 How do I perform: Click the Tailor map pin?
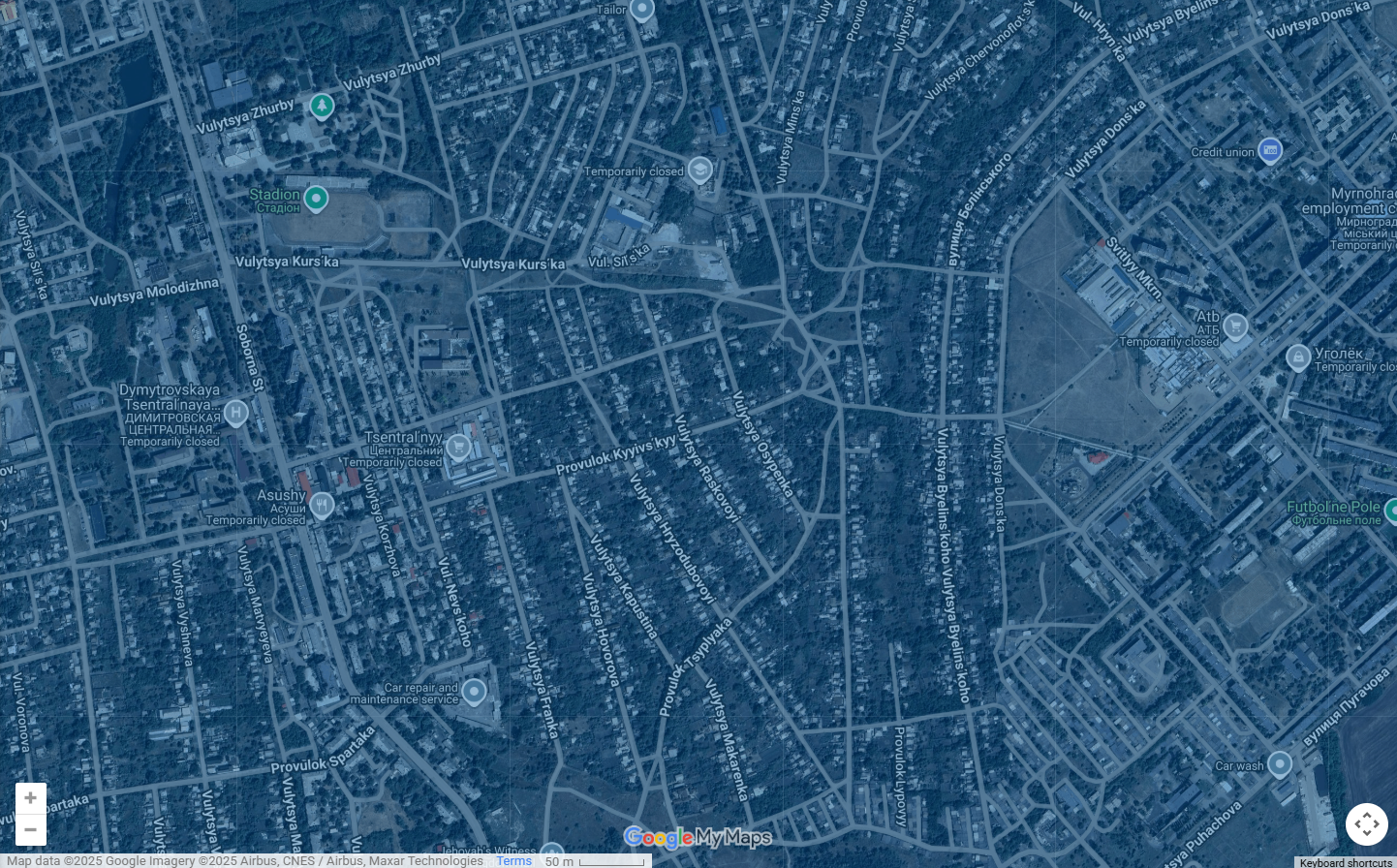(x=641, y=10)
